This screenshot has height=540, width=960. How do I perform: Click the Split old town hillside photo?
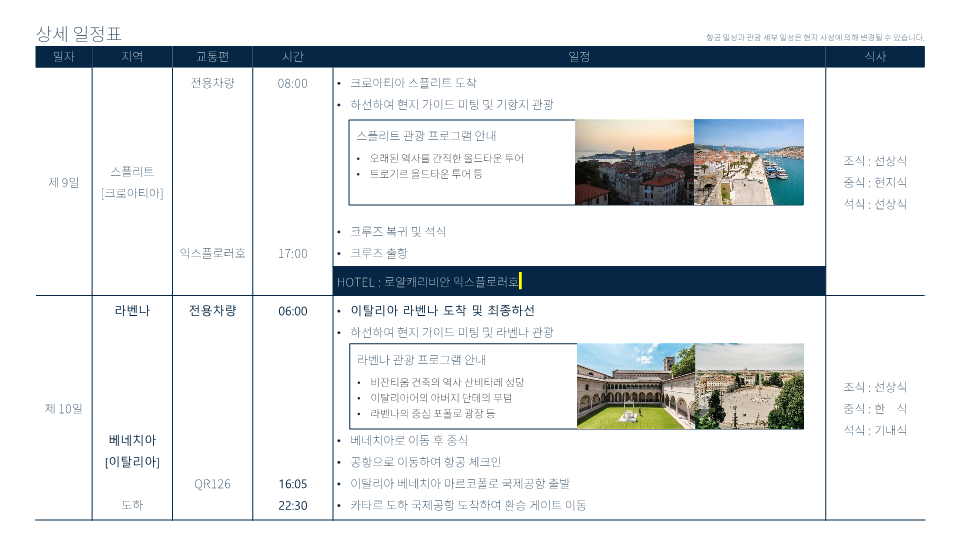[x=634, y=162]
